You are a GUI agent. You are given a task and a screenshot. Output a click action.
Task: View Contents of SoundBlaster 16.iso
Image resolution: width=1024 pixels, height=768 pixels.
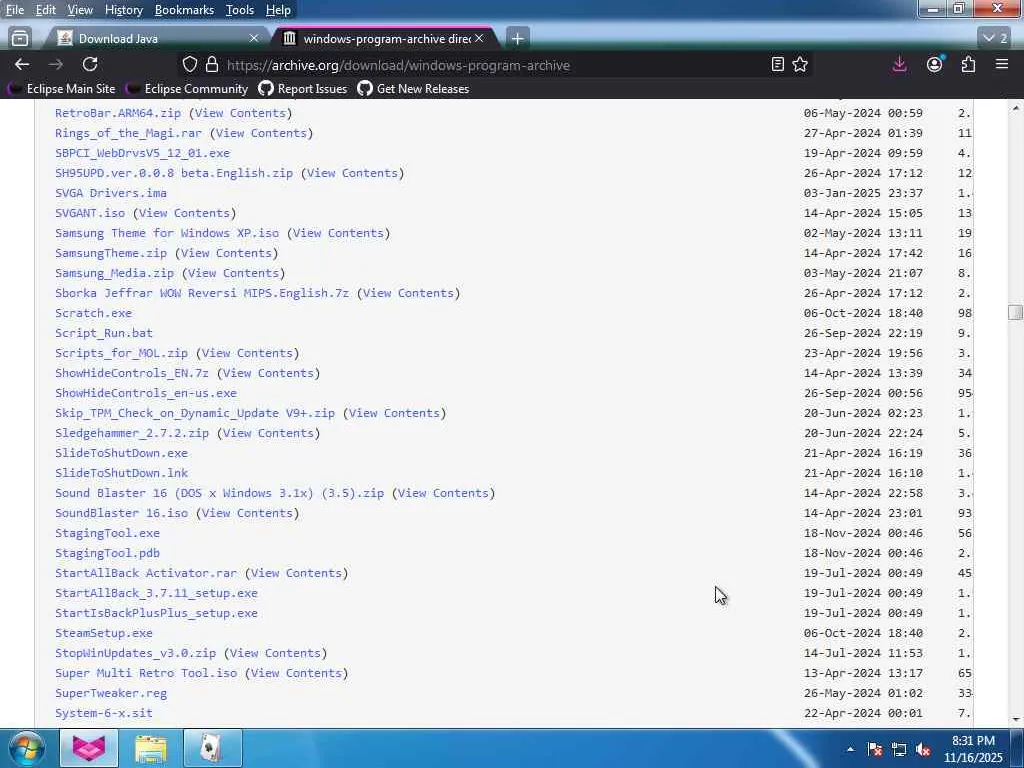point(247,513)
